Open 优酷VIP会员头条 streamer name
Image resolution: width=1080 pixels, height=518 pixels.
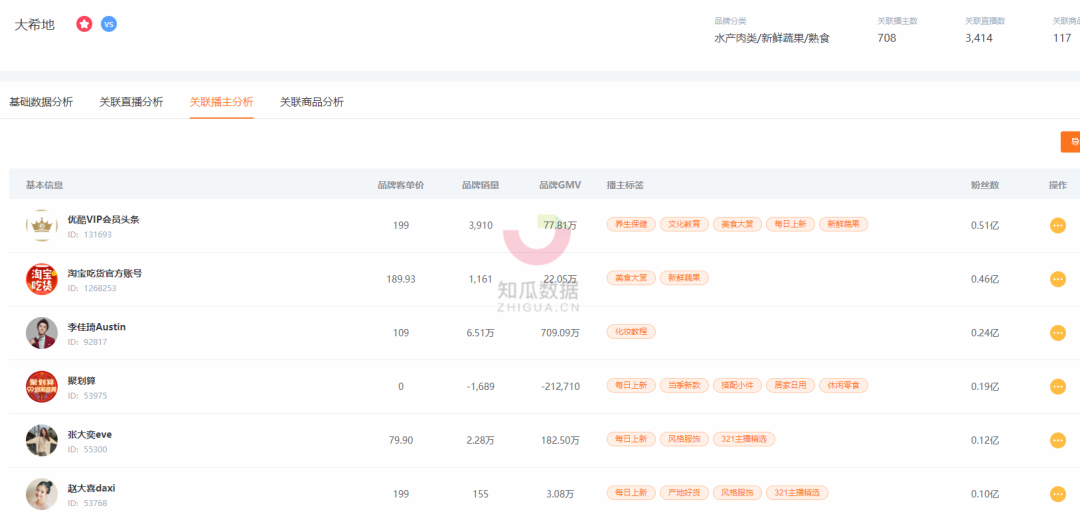pyautogui.click(x=103, y=219)
